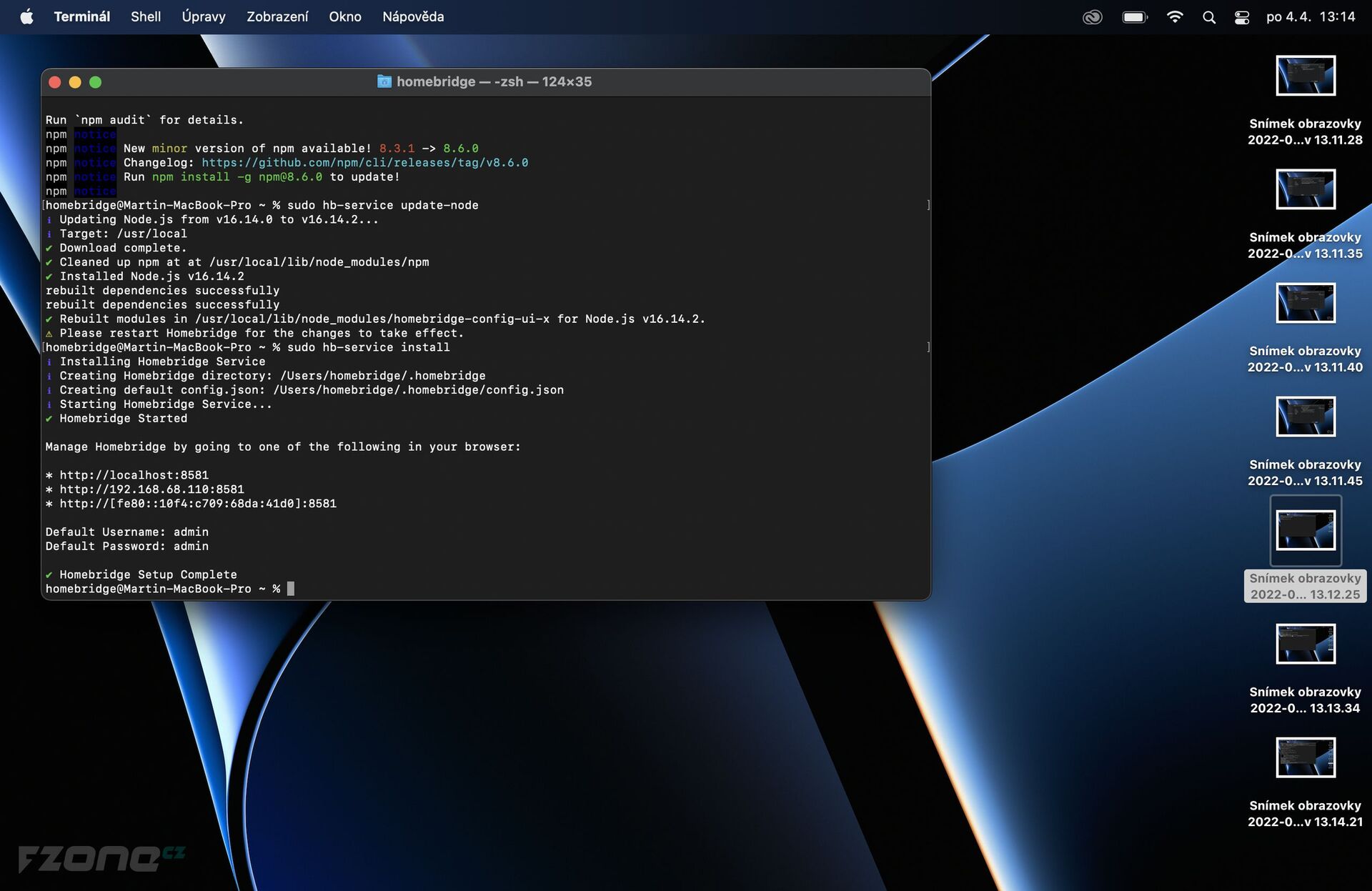Select screenshot file thumbnail 13.11.35

(x=1306, y=189)
